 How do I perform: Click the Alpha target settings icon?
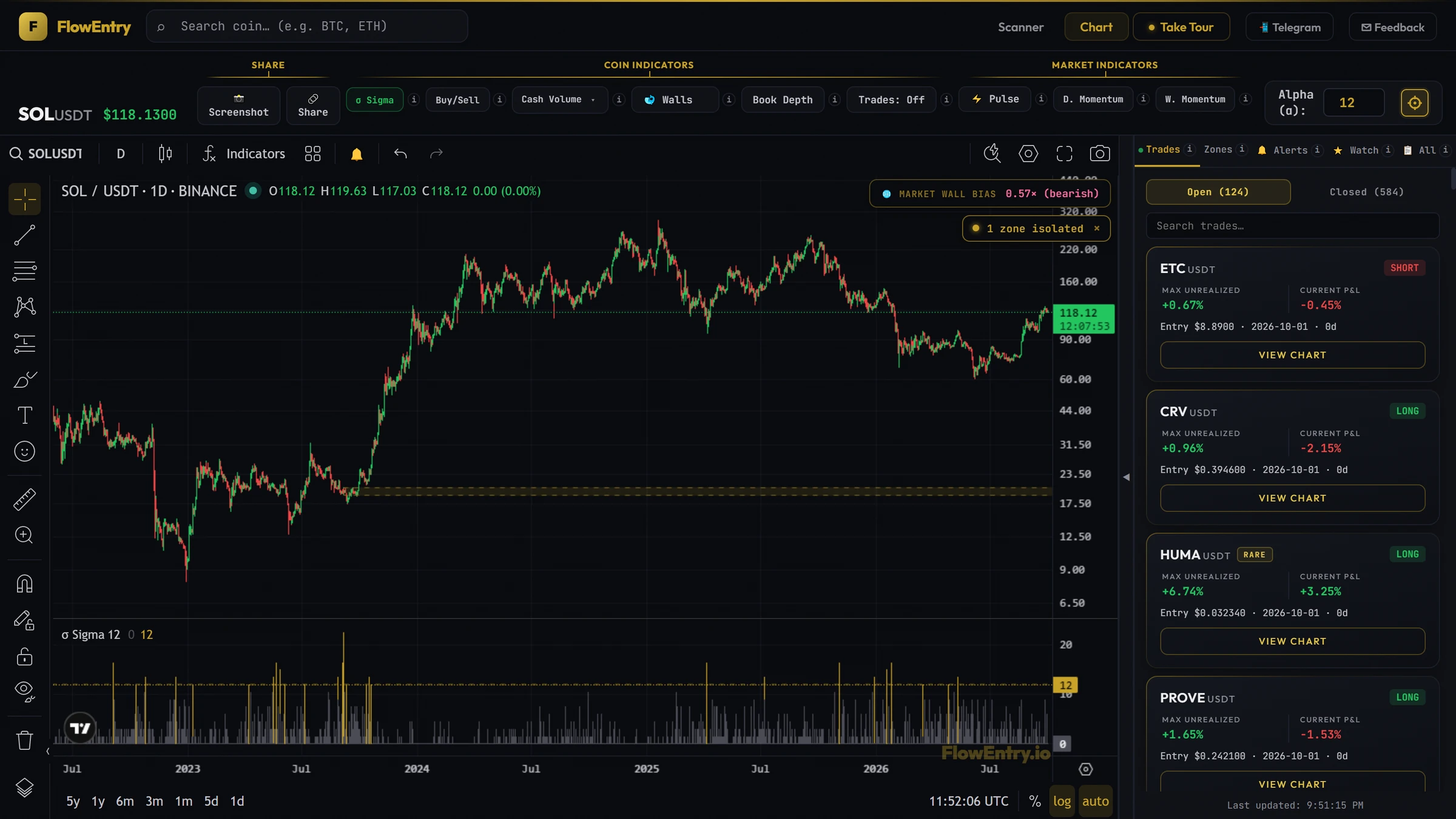pos(1414,103)
